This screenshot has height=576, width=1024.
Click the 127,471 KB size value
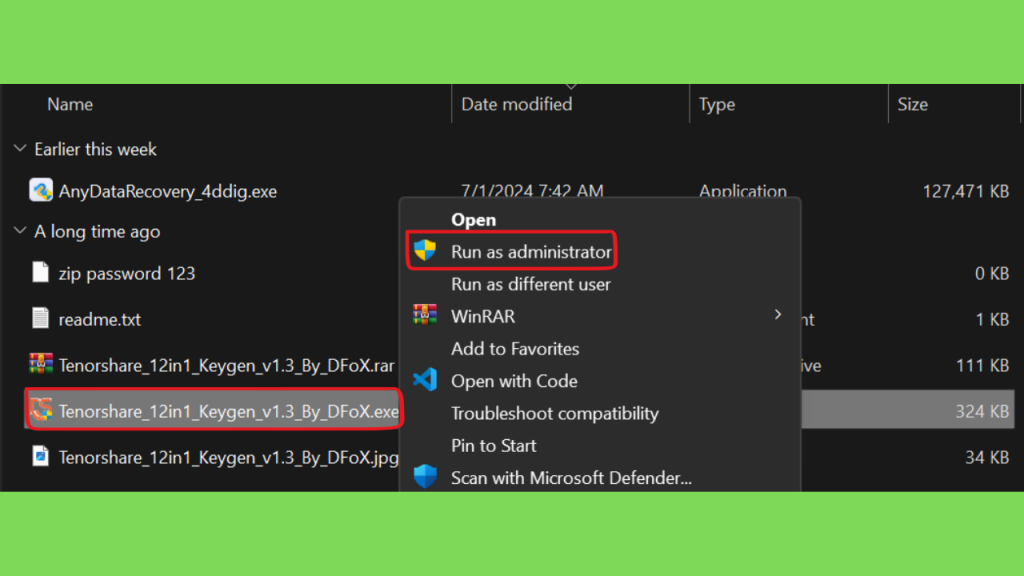coord(965,191)
